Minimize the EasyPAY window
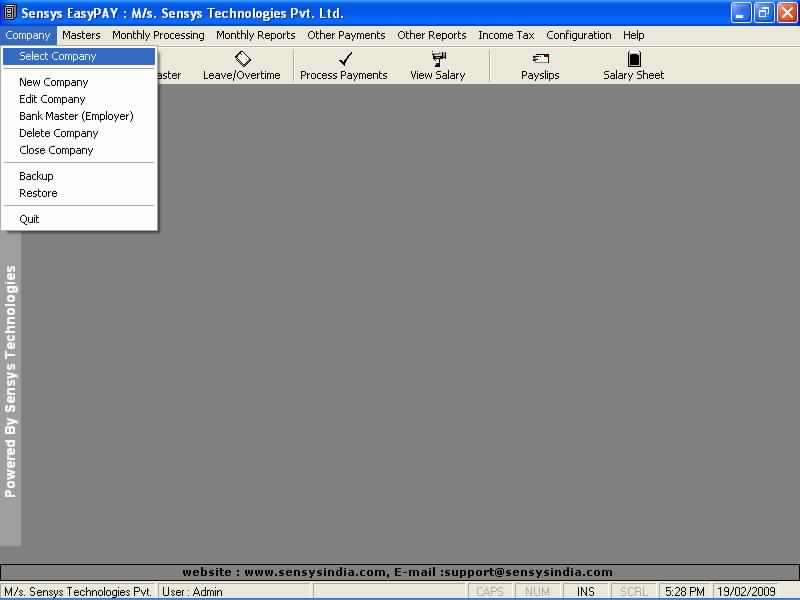800x600 pixels. [x=740, y=12]
